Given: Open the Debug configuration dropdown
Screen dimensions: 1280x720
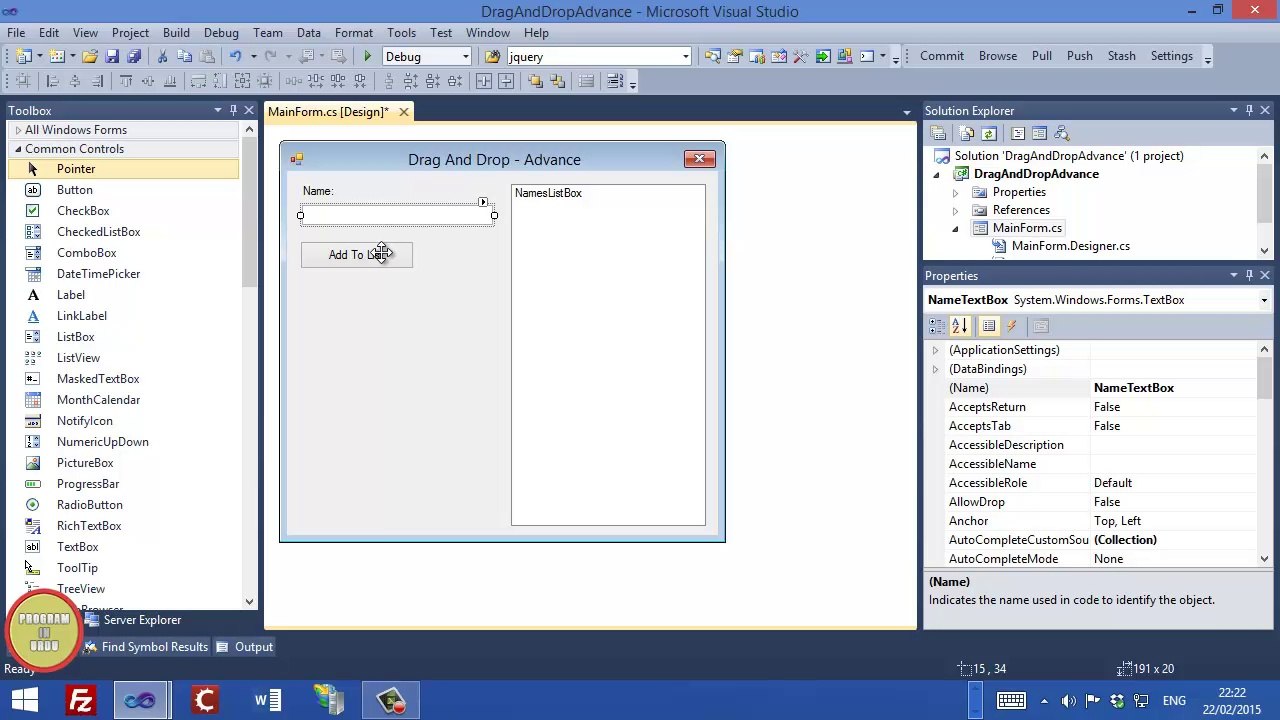Looking at the screenshot, I should [x=465, y=56].
